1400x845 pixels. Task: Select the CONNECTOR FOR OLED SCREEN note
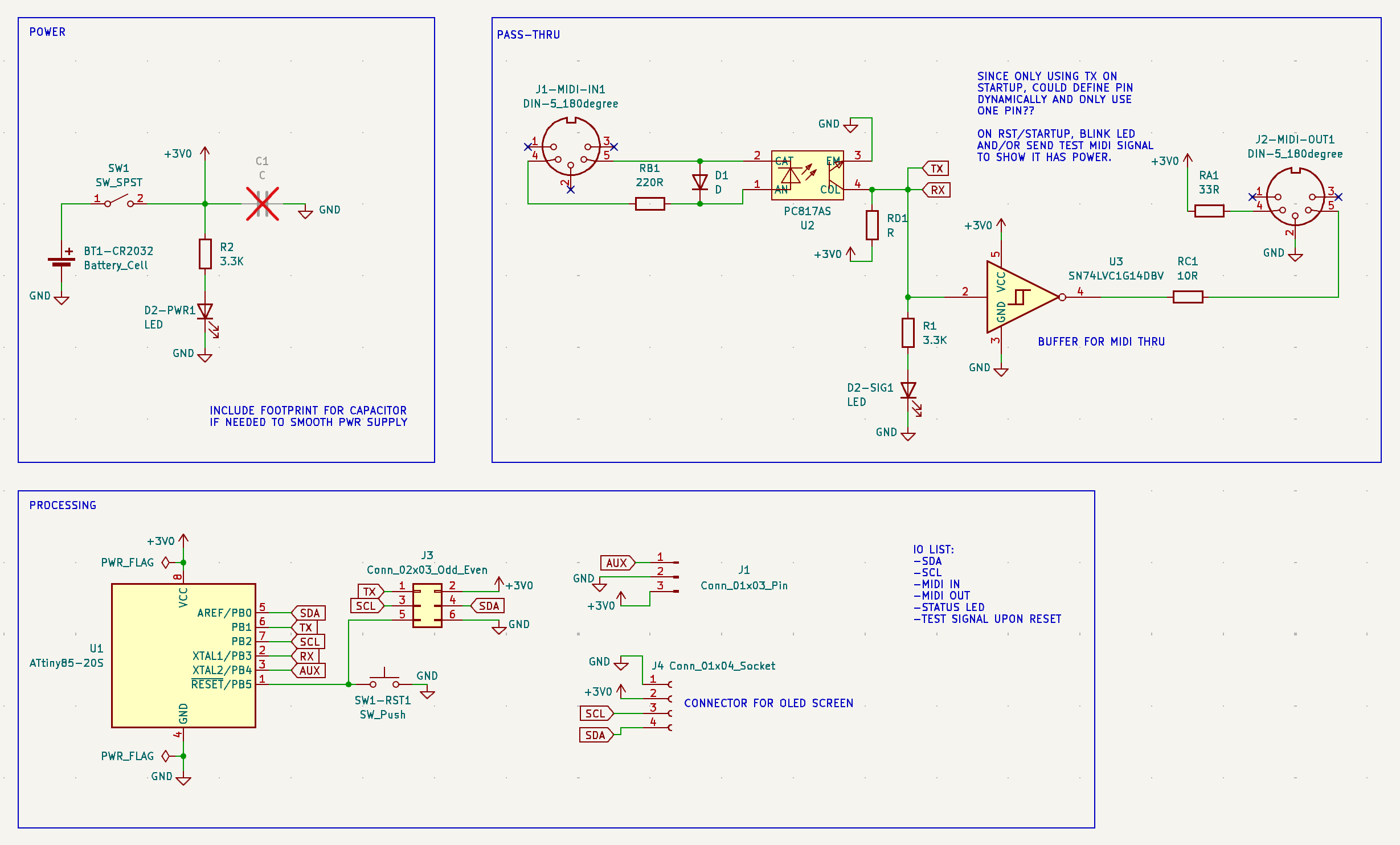coord(768,703)
